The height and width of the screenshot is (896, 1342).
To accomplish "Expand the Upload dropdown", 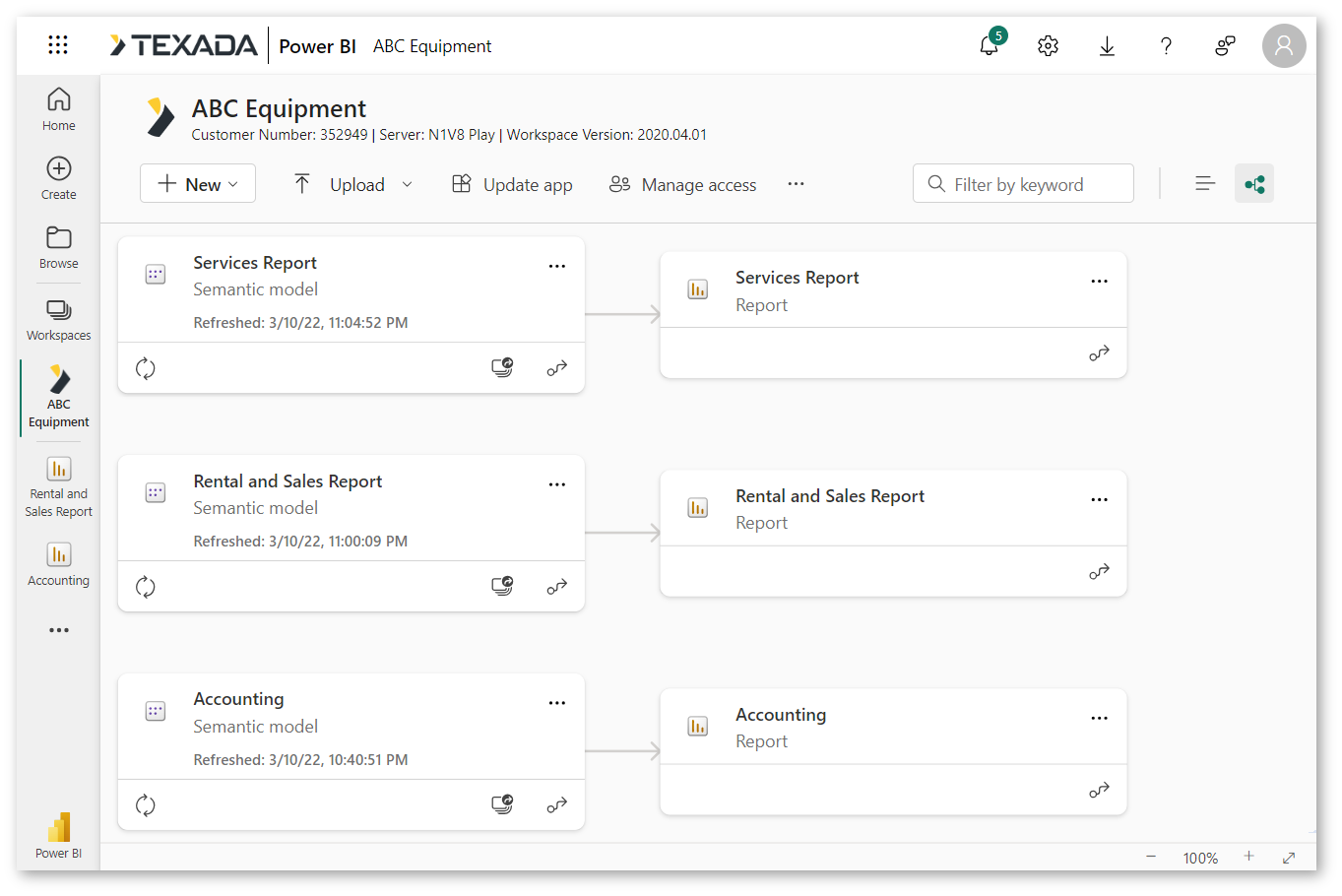I will pos(408,184).
